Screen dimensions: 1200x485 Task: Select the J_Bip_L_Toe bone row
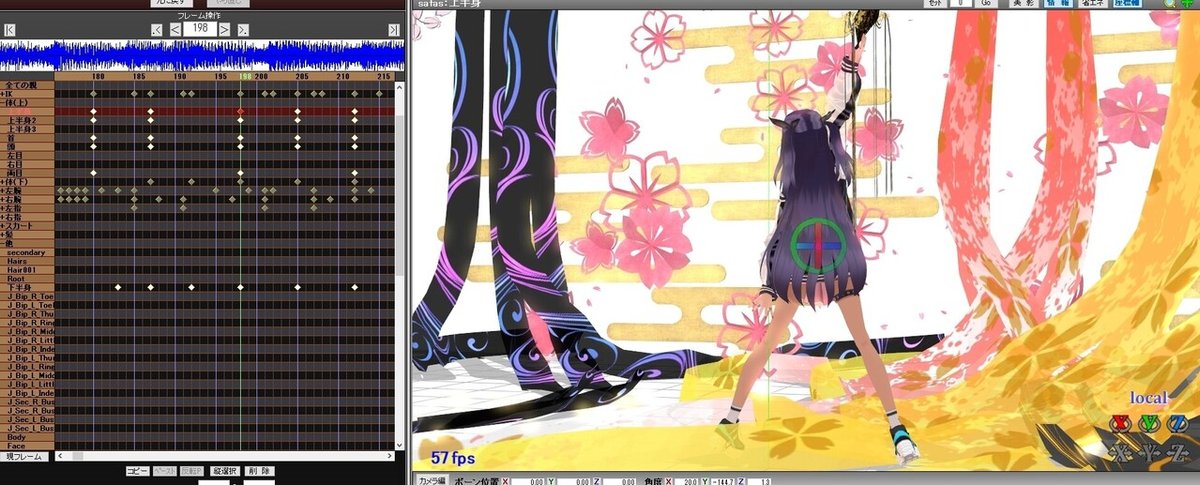pos(27,304)
